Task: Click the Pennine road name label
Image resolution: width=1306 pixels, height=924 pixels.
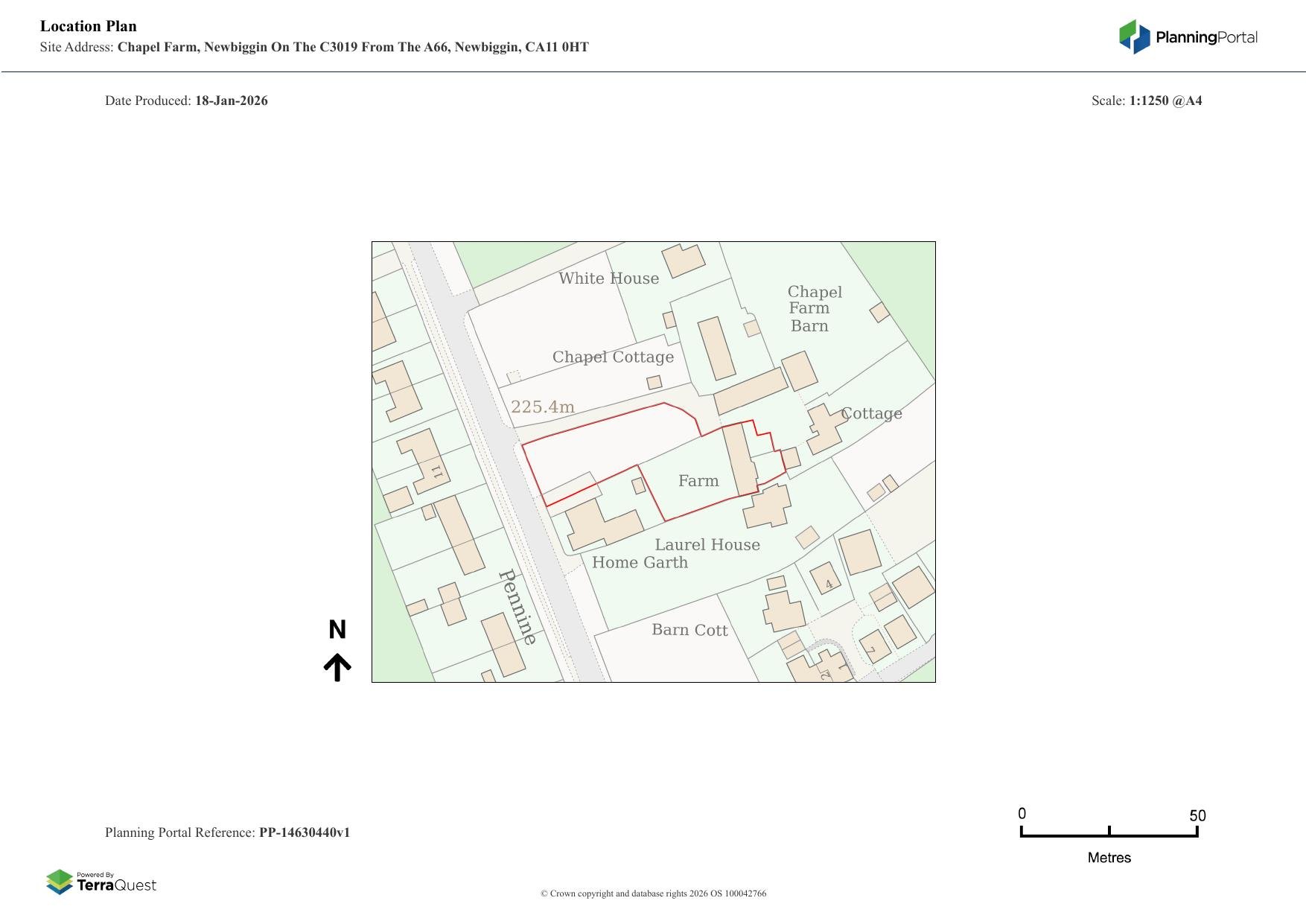Action: coord(517,607)
